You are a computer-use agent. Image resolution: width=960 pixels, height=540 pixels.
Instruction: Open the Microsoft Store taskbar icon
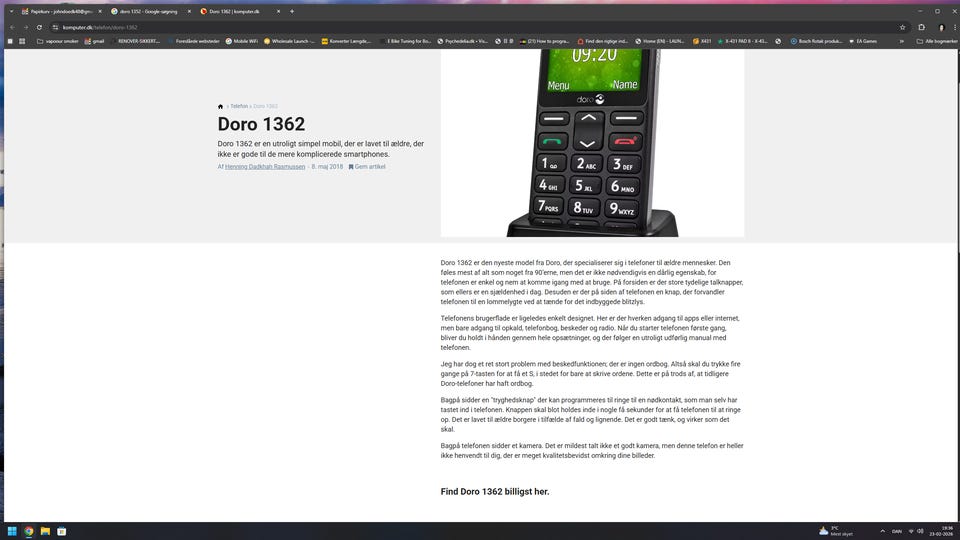click(62, 531)
